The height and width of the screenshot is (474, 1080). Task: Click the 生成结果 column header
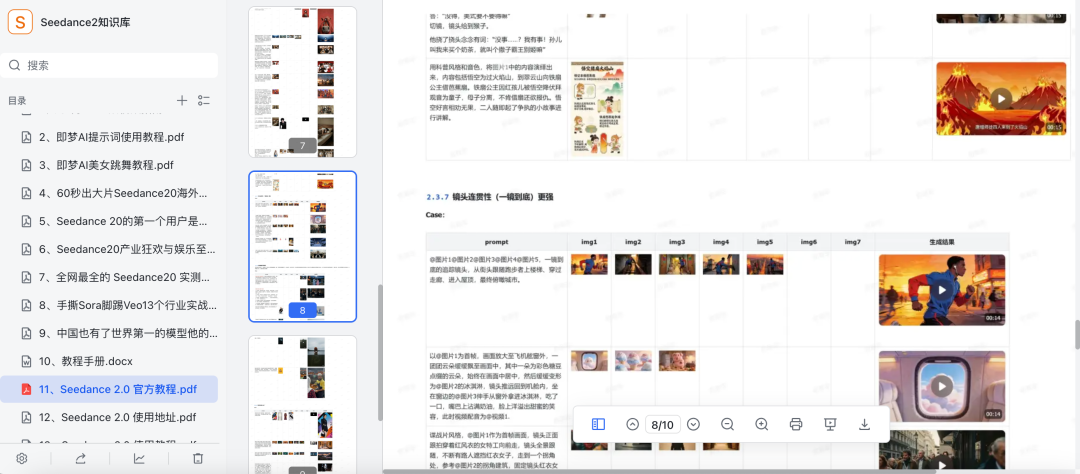[942, 243]
